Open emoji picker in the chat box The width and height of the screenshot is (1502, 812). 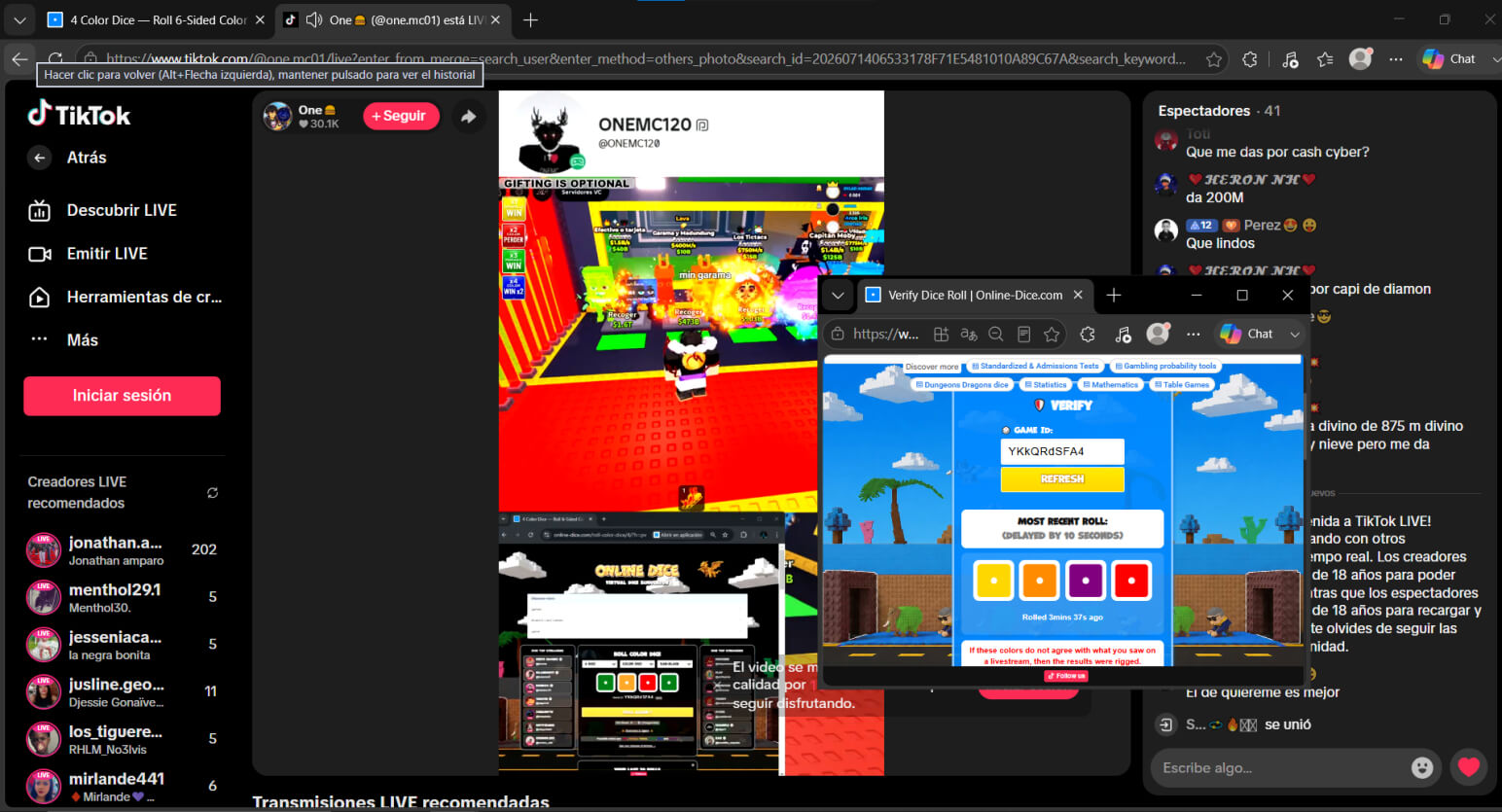tap(1422, 768)
